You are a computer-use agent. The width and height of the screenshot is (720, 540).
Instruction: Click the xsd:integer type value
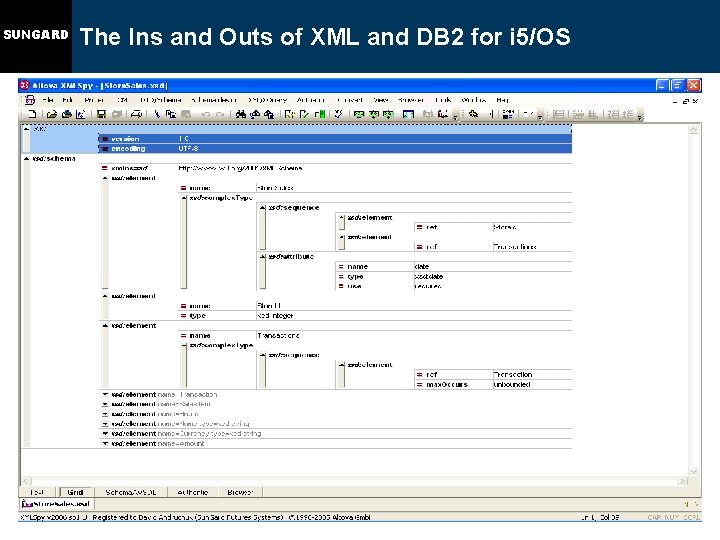275,315
